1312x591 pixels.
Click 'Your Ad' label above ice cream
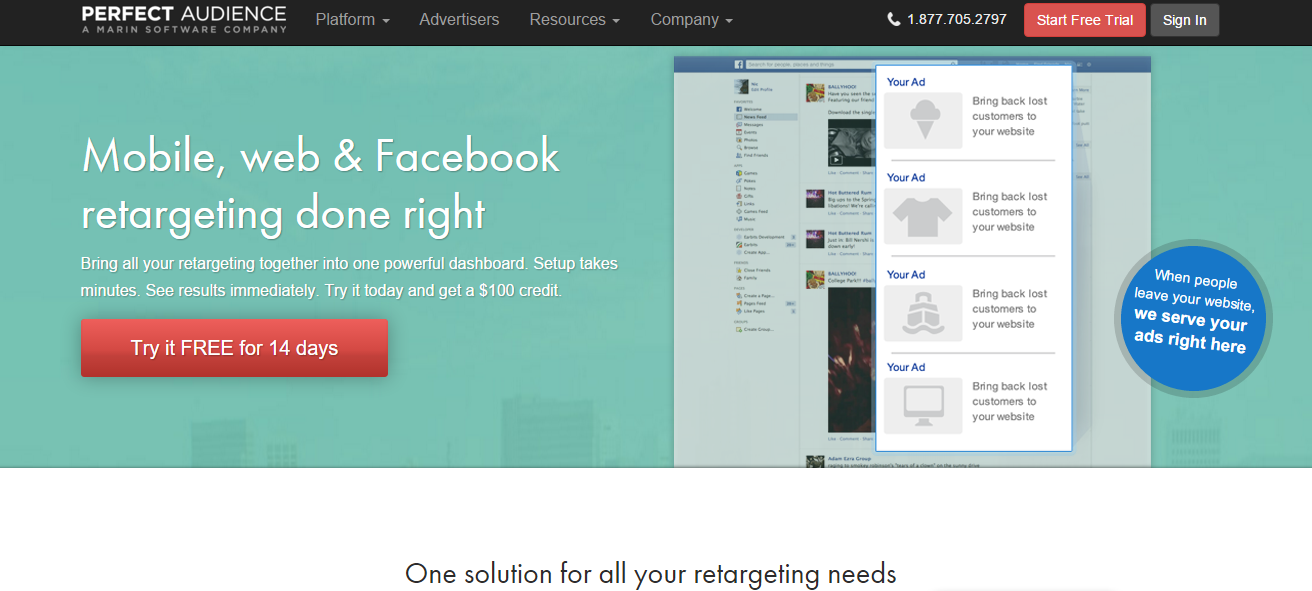[x=906, y=82]
